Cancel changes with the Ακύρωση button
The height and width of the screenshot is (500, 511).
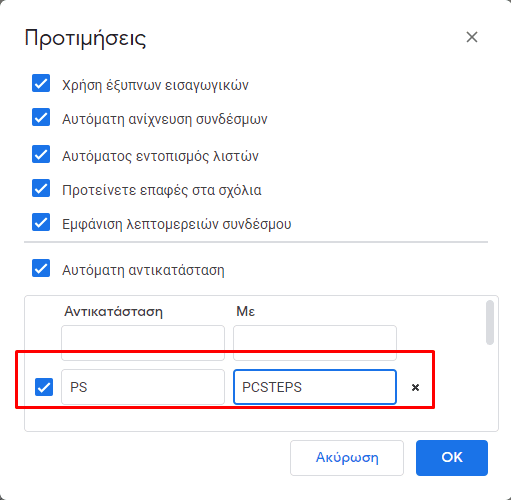[x=347, y=458]
